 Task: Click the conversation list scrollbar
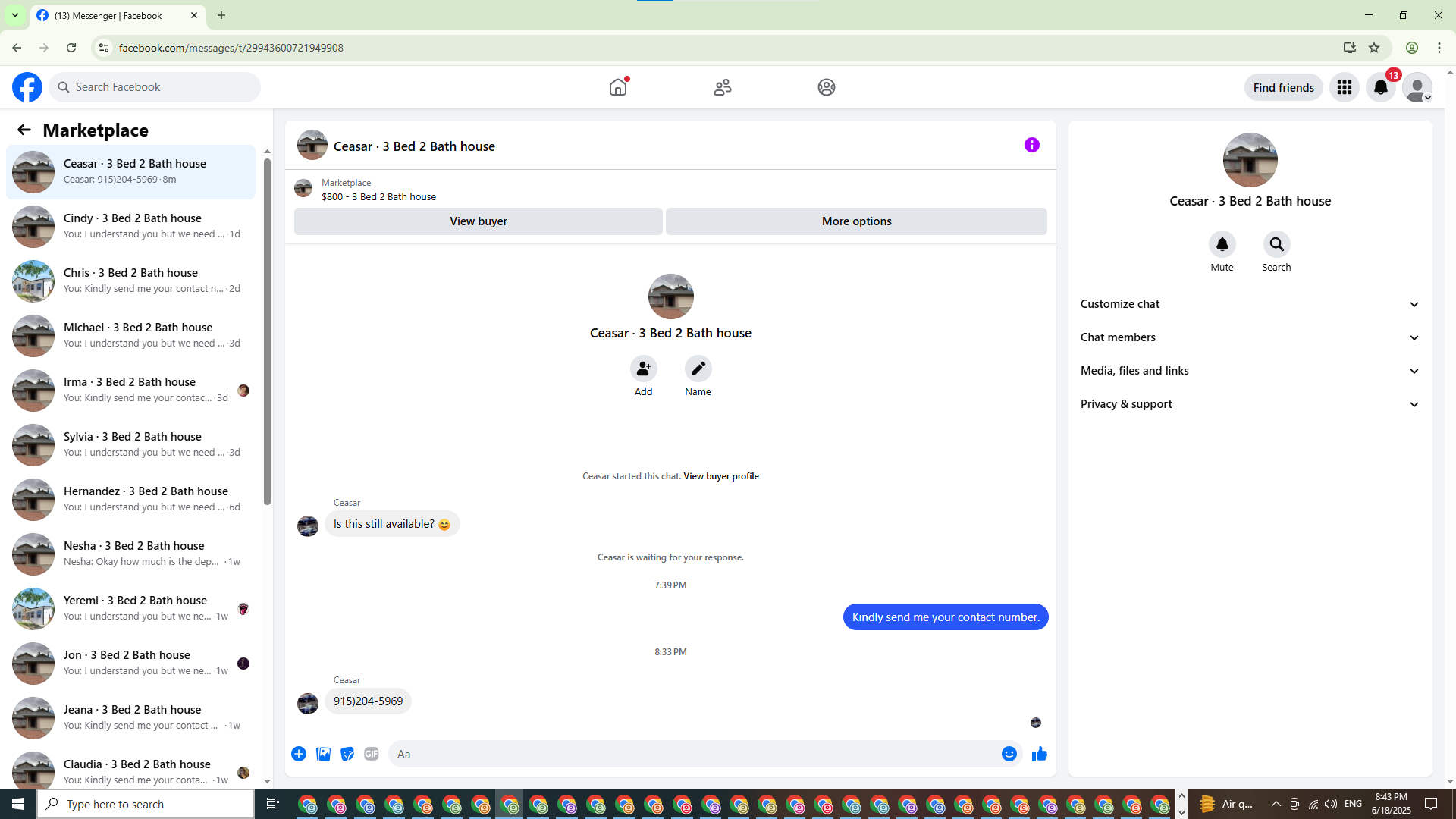point(267,331)
